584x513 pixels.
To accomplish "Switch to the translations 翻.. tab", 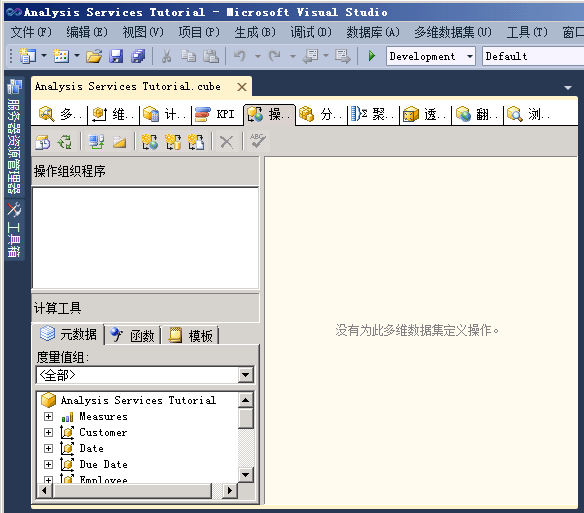I will (477, 114).
